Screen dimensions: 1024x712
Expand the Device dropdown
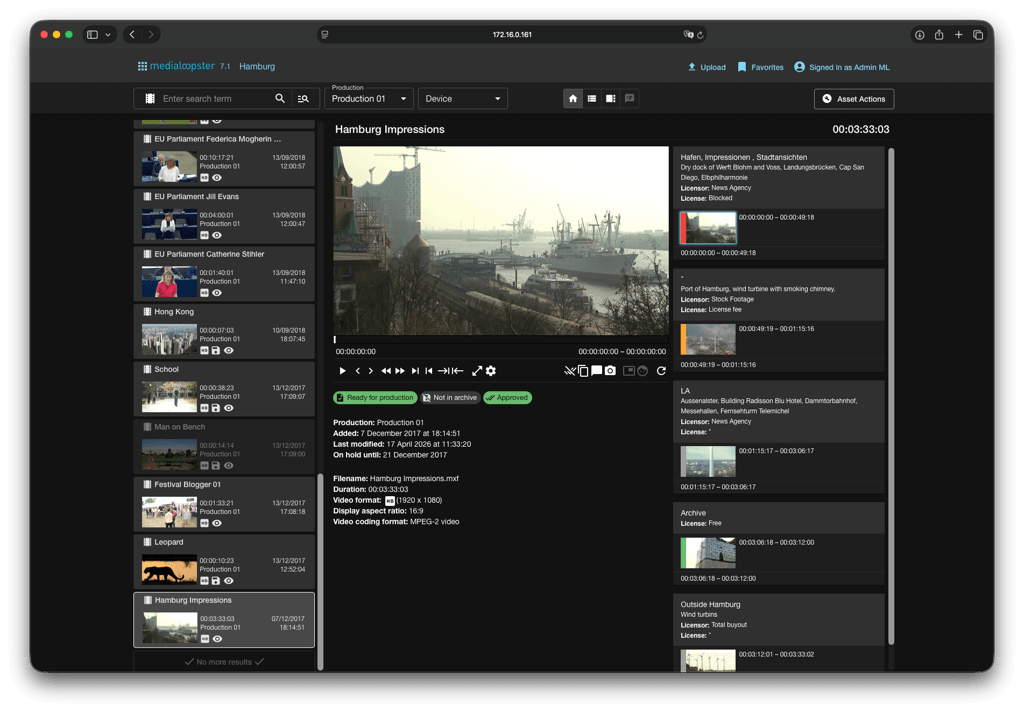pyautogui.click(x=462, y=99)
